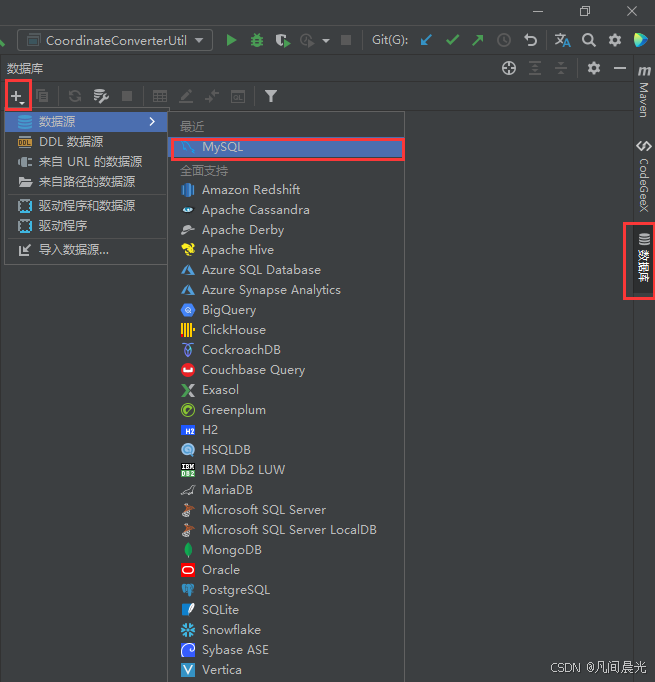Open data source properties wrench icon
This screenshot has width=655, height=682.
coord(101,96)
